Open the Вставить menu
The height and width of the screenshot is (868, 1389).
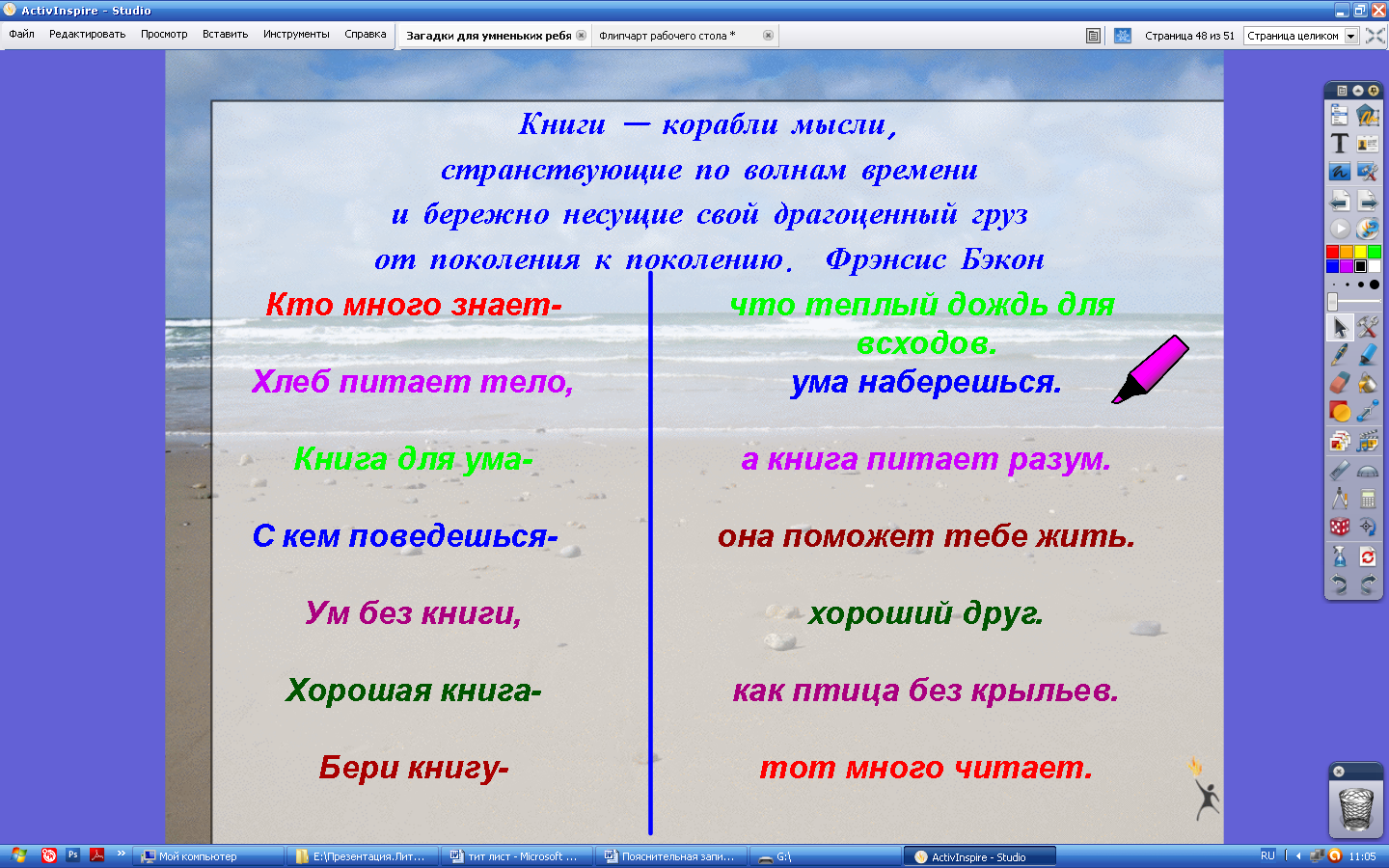tap(225, 34)
